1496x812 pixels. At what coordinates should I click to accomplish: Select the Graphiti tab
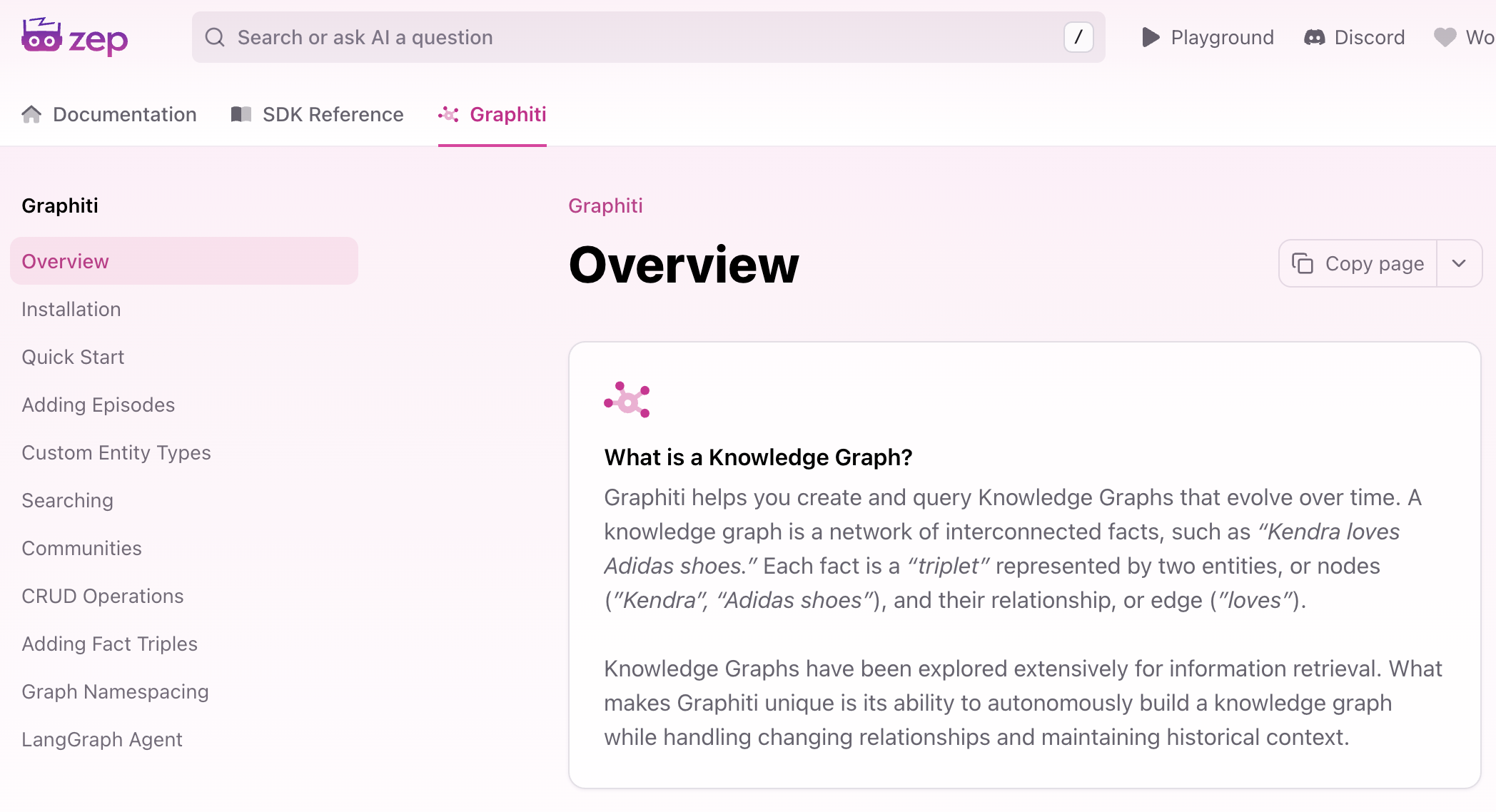(492, 114)
